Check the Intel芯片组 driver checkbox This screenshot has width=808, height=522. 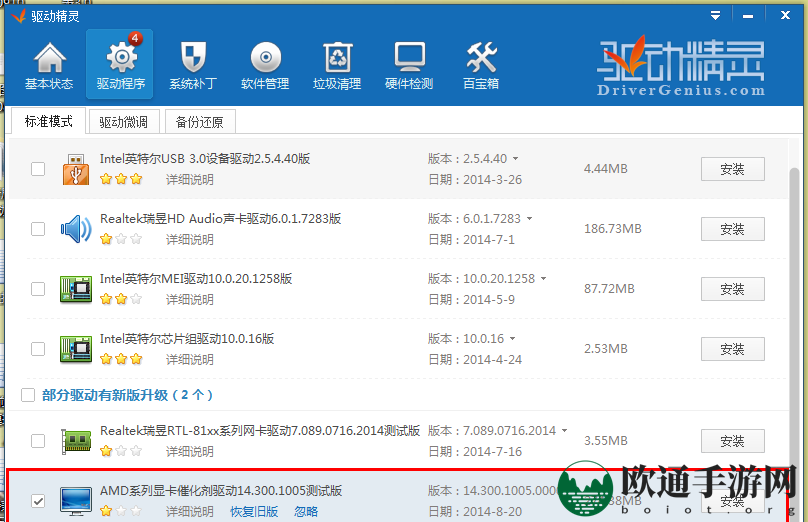(x=38, y=349)
